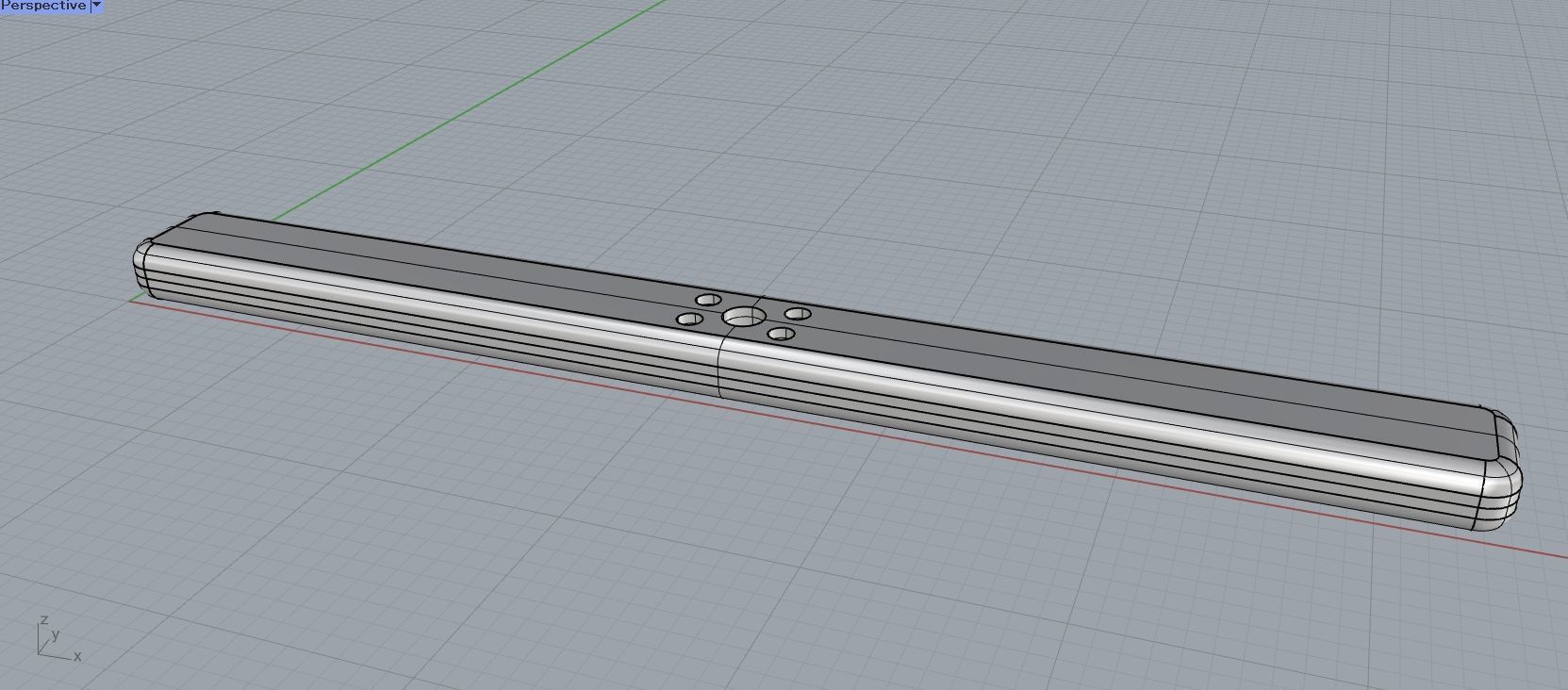1568x690 pixels.
Task: Open the Perspective viewport menu arrow
Action: click(x=96, y=6)
